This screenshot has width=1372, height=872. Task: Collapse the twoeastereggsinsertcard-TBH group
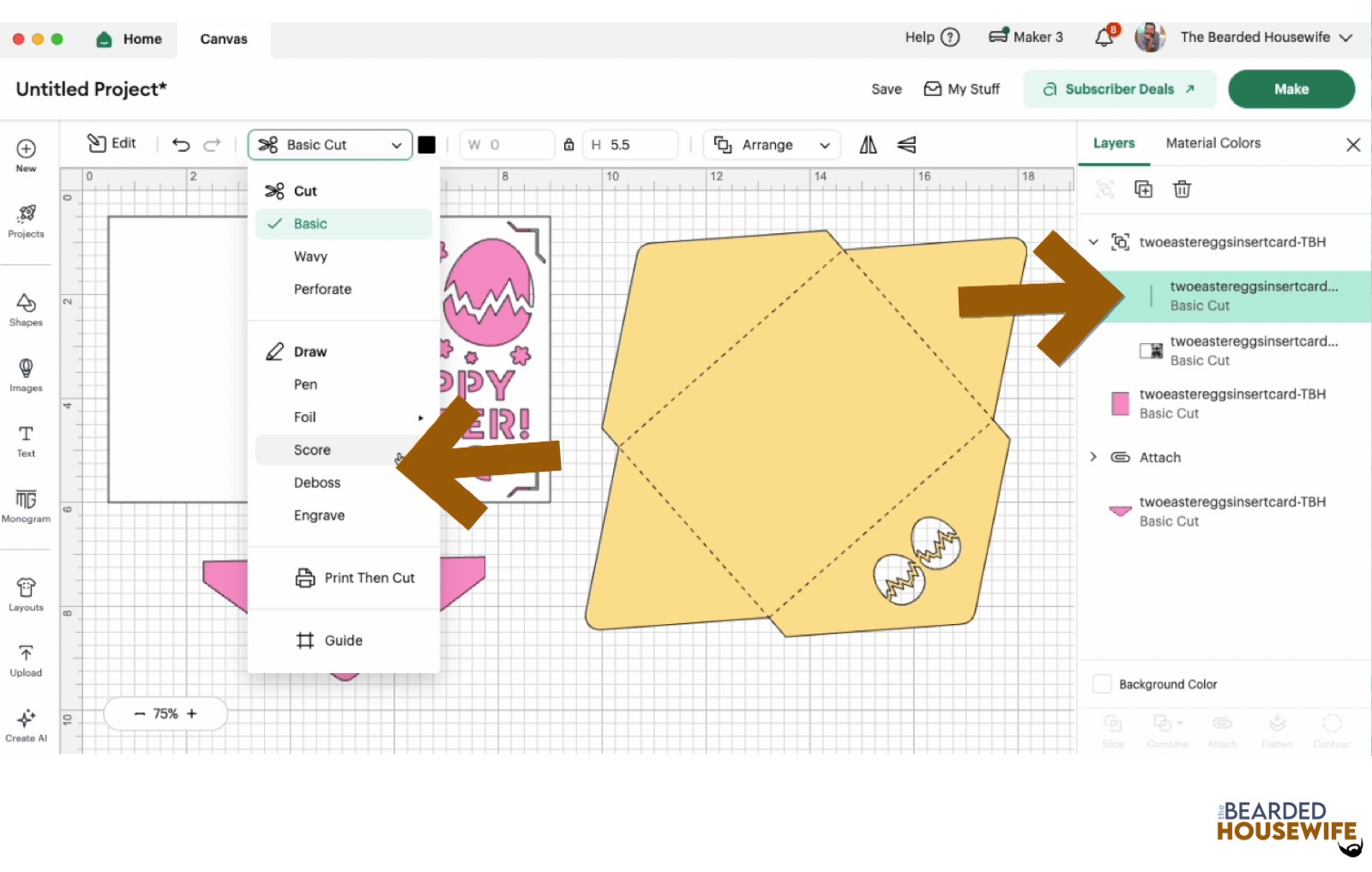point(1093,242)
